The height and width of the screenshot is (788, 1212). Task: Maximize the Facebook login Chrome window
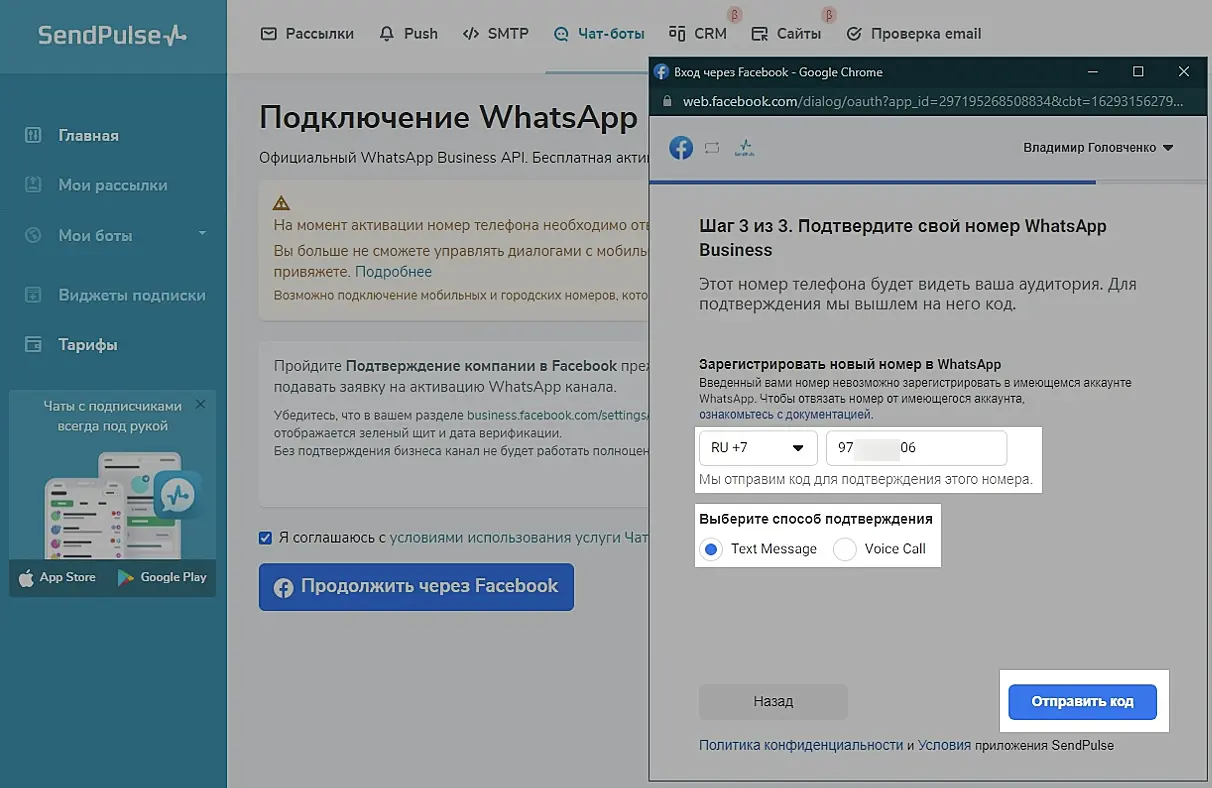1138,72
